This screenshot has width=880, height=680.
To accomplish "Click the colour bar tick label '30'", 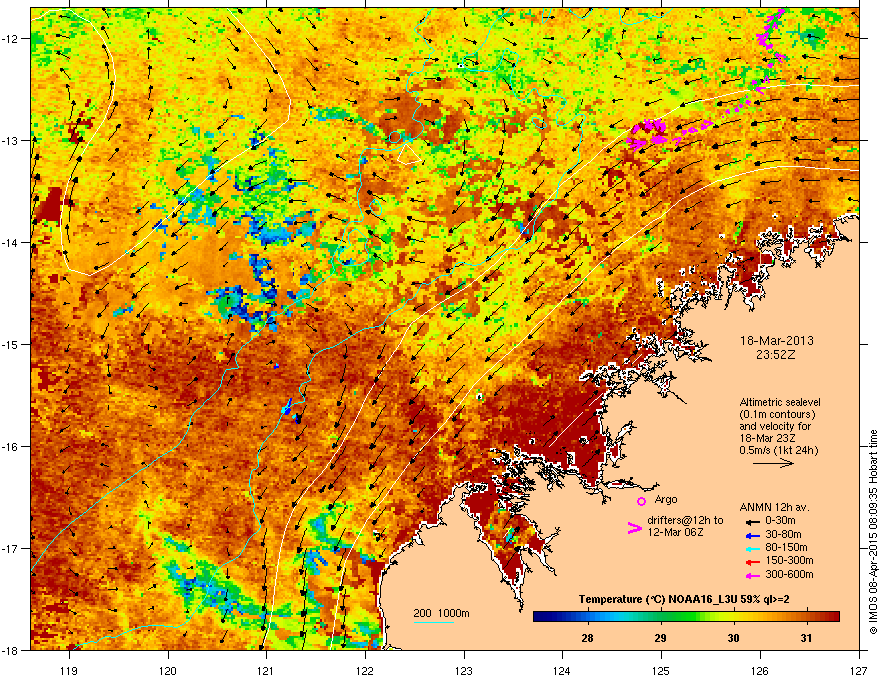I will click(x=734, y=638).
